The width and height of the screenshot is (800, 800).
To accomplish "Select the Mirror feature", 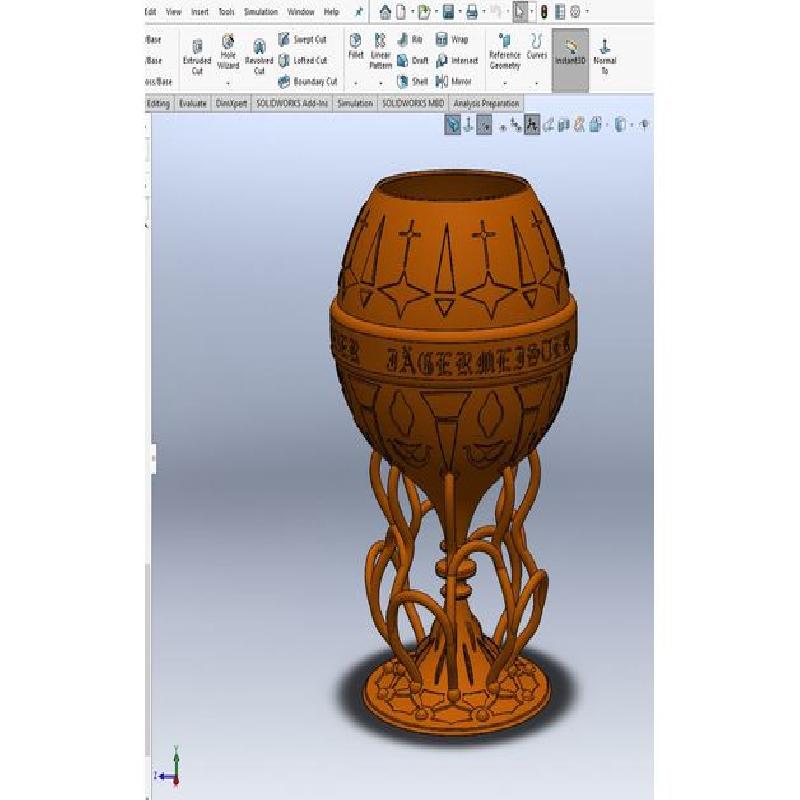I will pyautogui.click(x=454, y=82).
